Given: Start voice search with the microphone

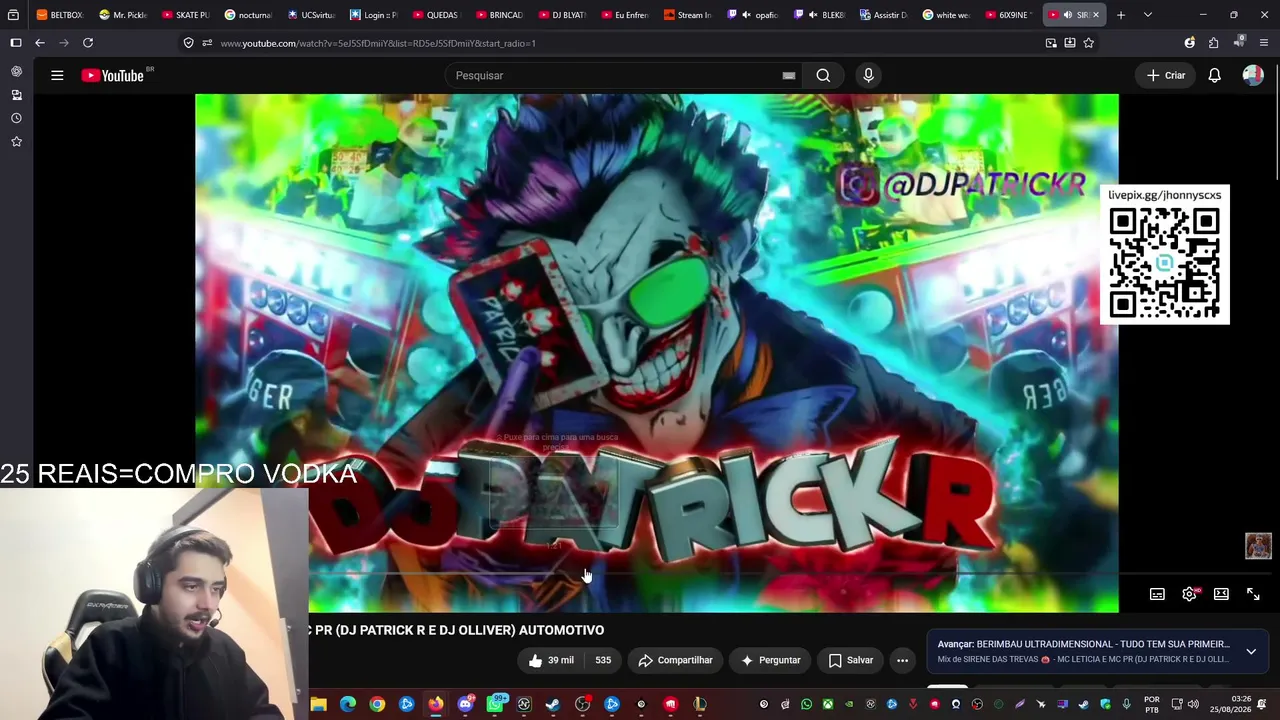Looking at the screenshot, I should 868,76.
